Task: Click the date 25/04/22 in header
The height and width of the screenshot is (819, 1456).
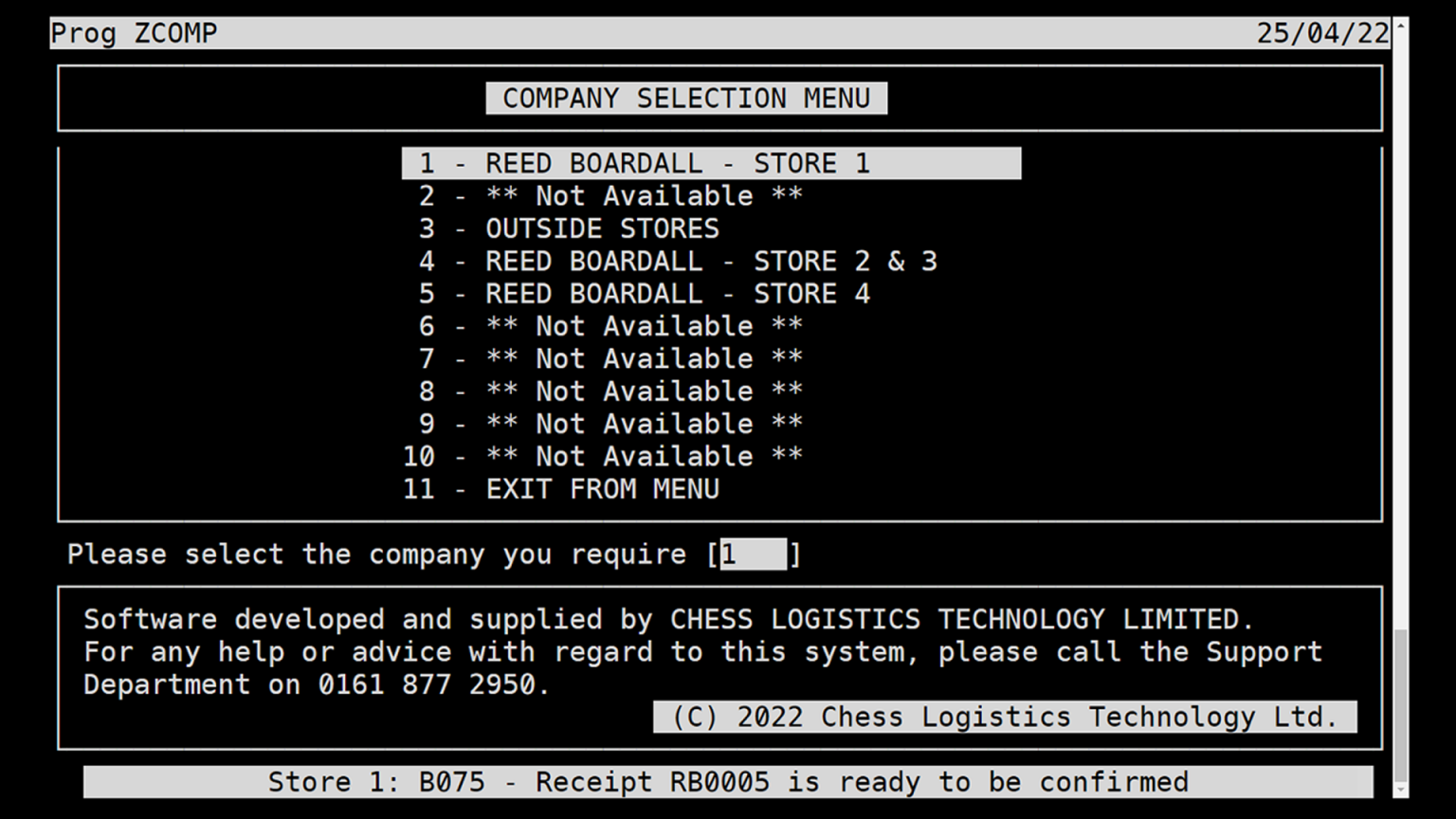Action: (1321, 33)
